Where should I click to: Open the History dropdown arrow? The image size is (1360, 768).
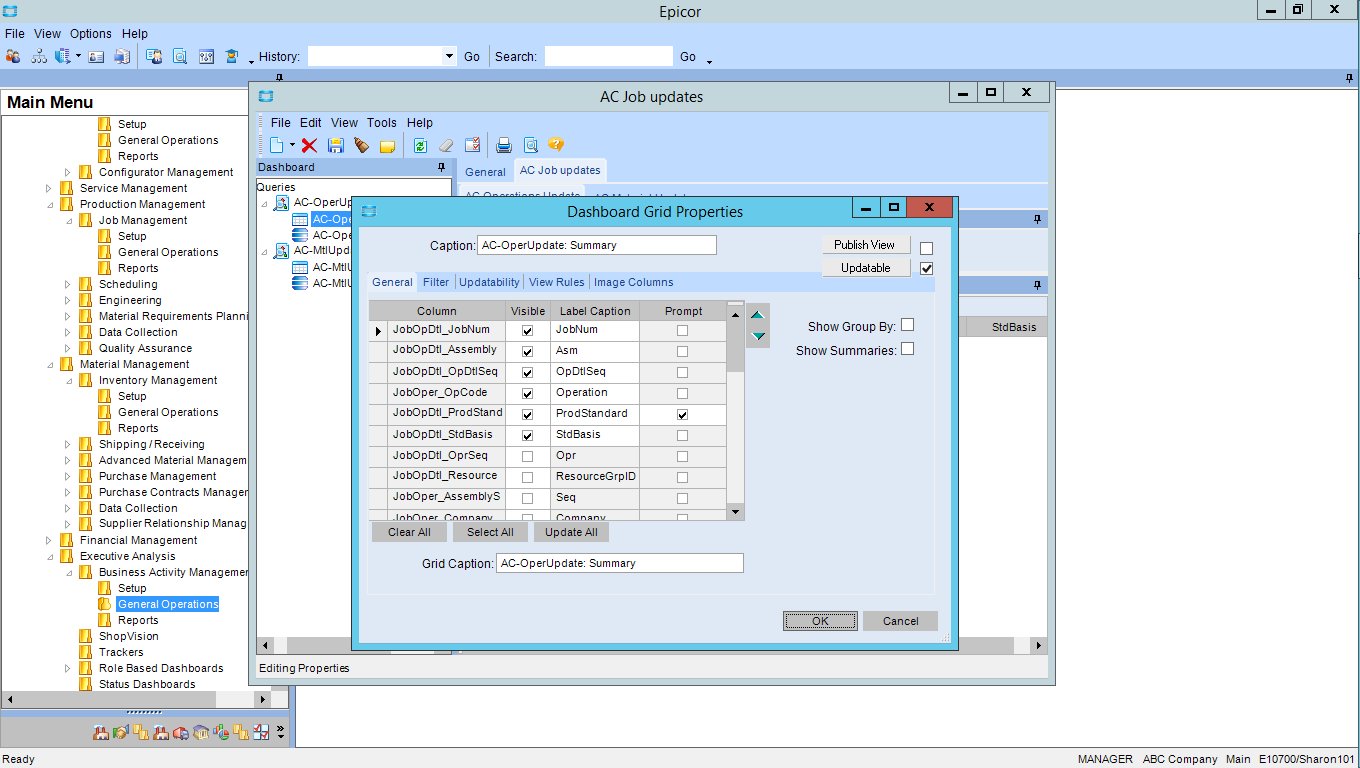449,56
